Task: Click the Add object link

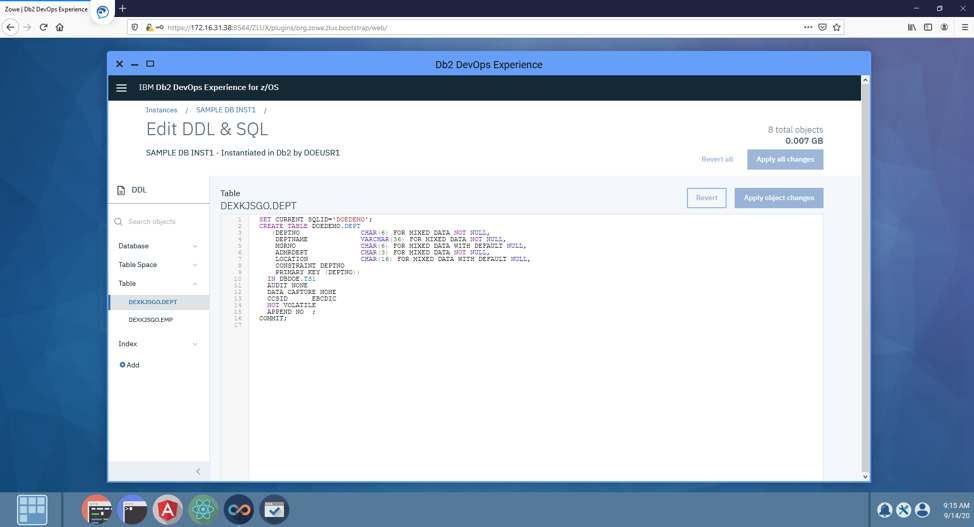Action: point(129,365)
